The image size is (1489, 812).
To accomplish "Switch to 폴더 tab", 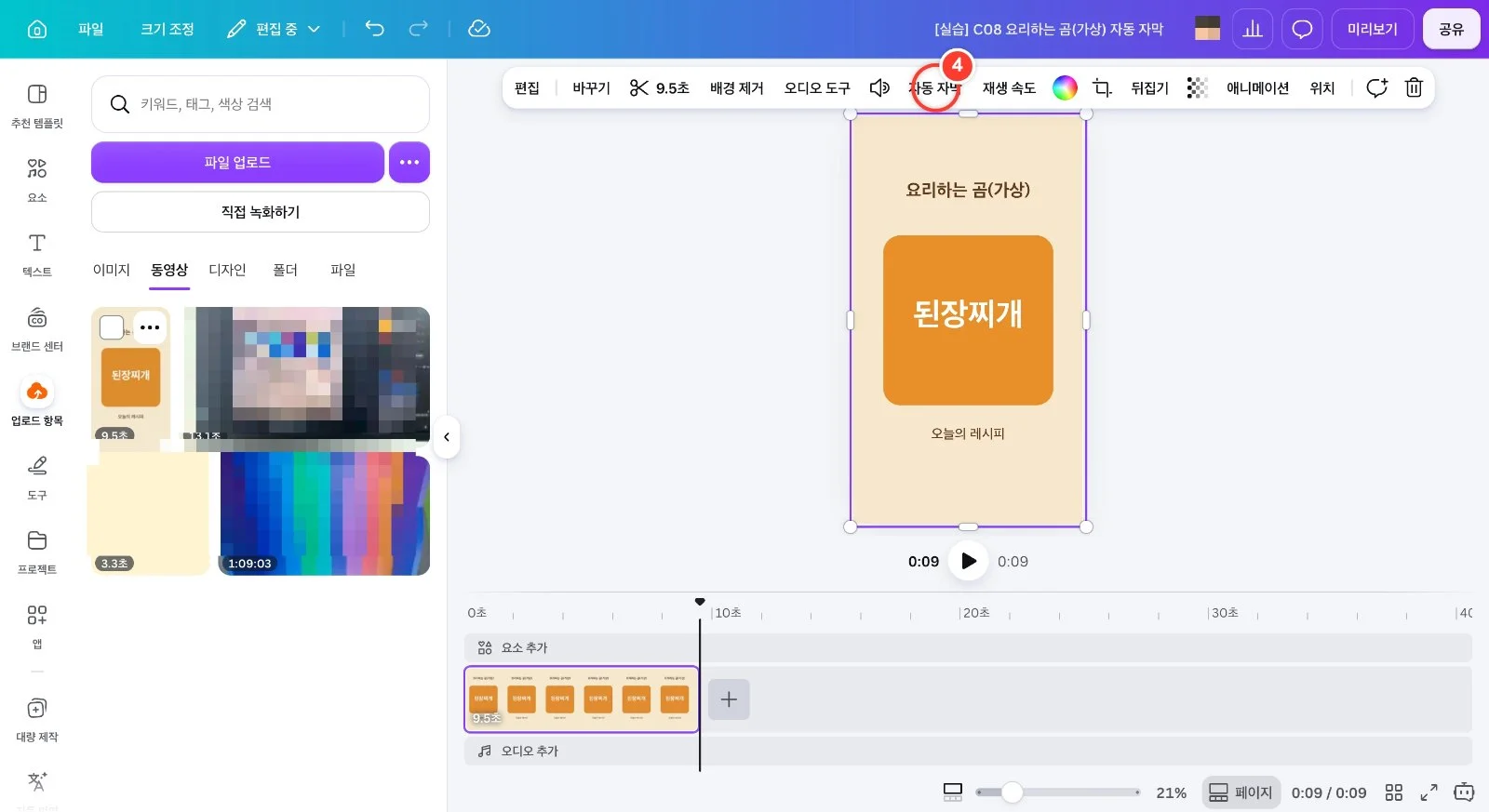I will (285, 270).
